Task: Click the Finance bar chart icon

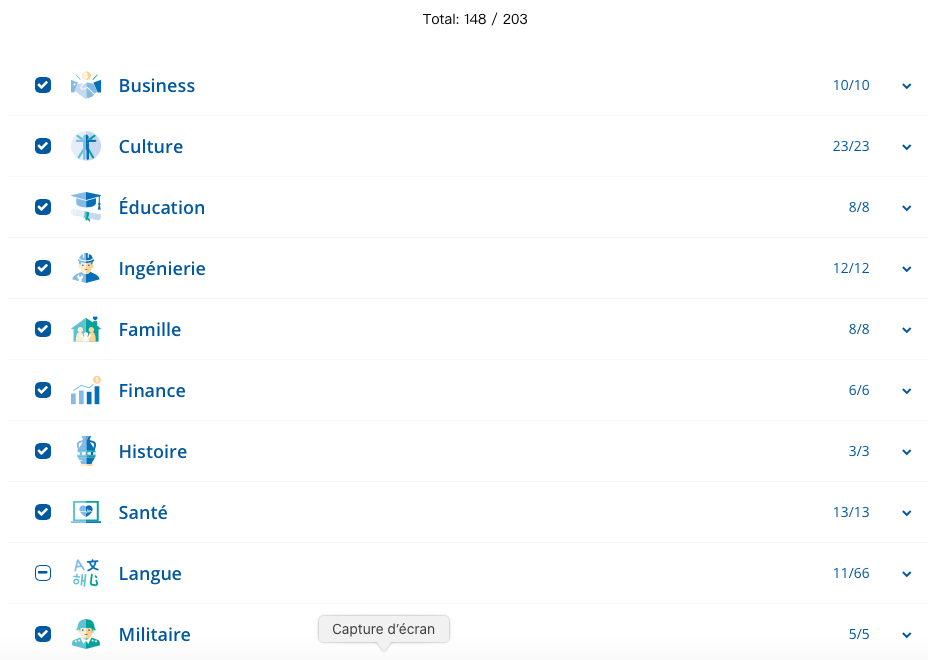Action: click(x=86, y=391)
